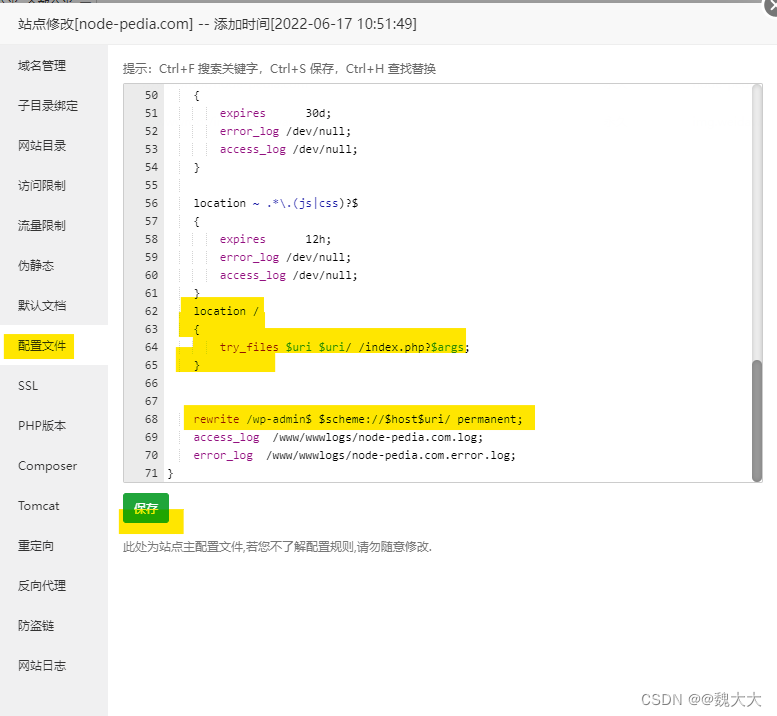Viewport: 777px width, 716px height.
Task: Click the 'expires 30d;' line
Action: pos(275,113)
